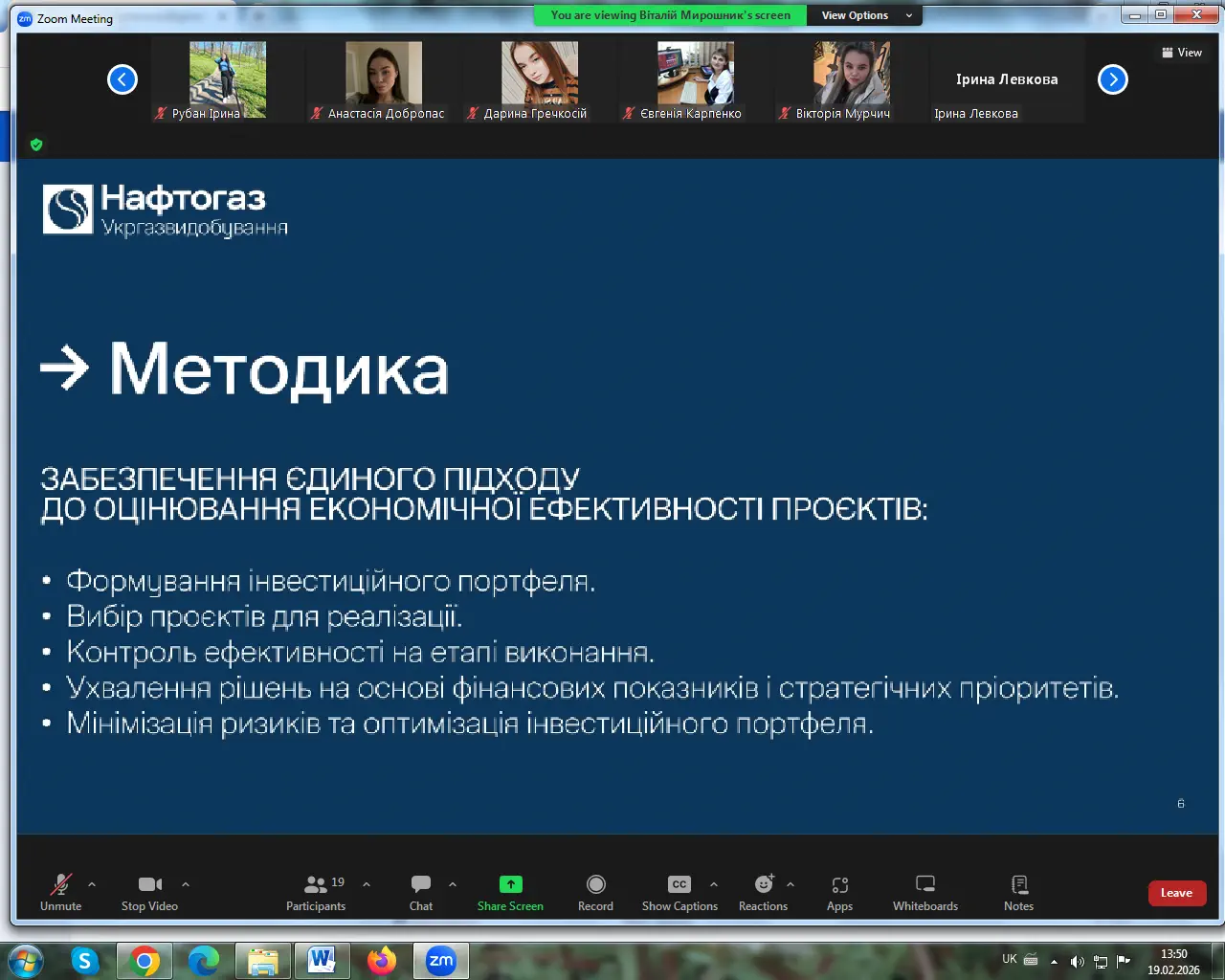Show previous participants with left arrow
The height and width of the screenshot is (980, 1225).
pos(122,79)
